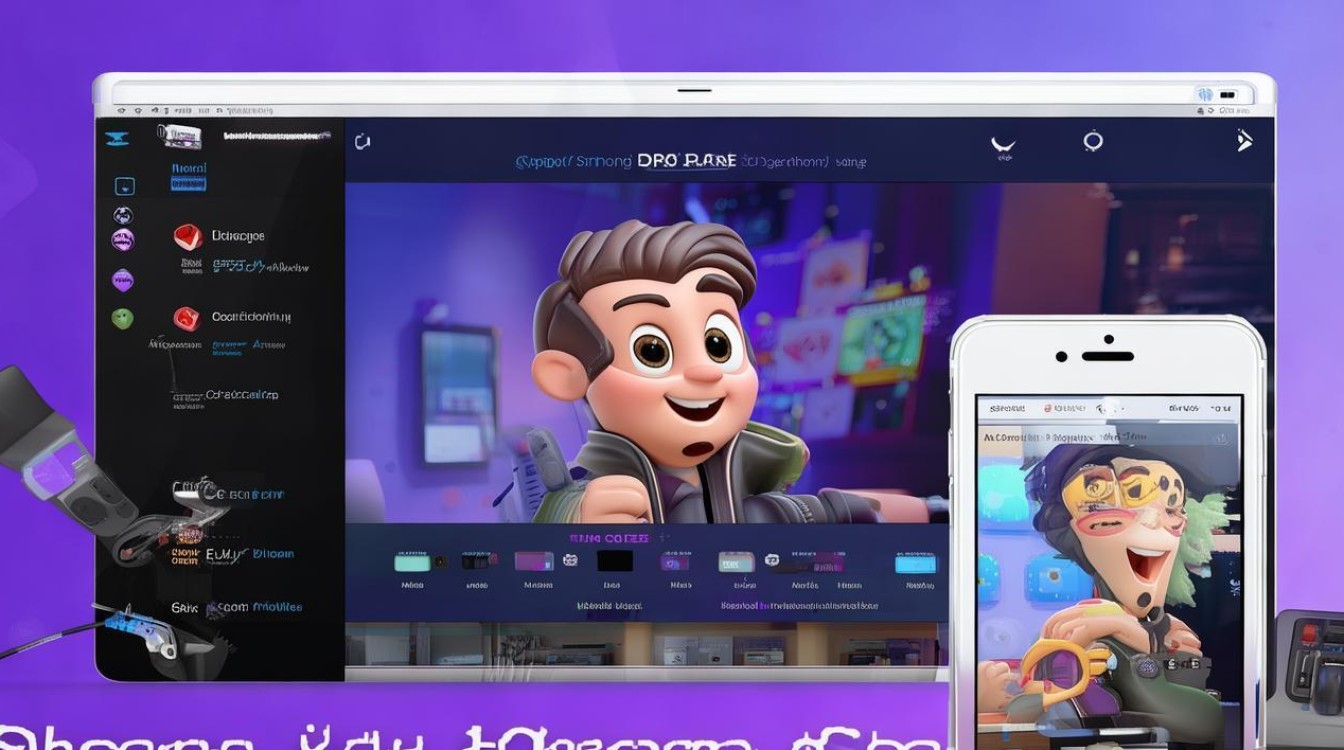Image resolution: width=1344 pixels, height=750 pixels.
Task: Choose the black swatch in bottom strip
Action: click(x=615, y=561)
